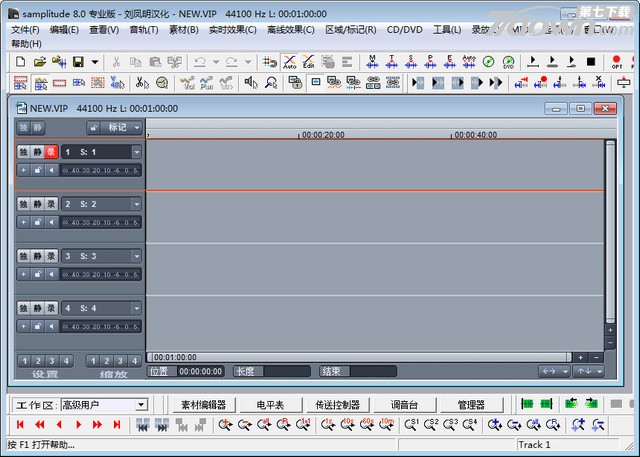
Task: Click the horizontal timeline scrollbar
Action: 359,357
